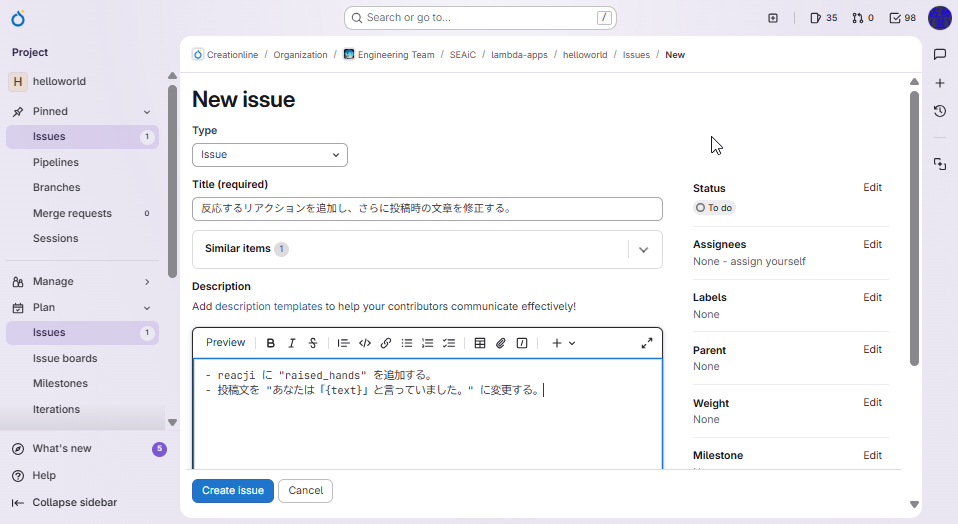Add a table to the description
958x524 pixels.
tap(480, 343)
